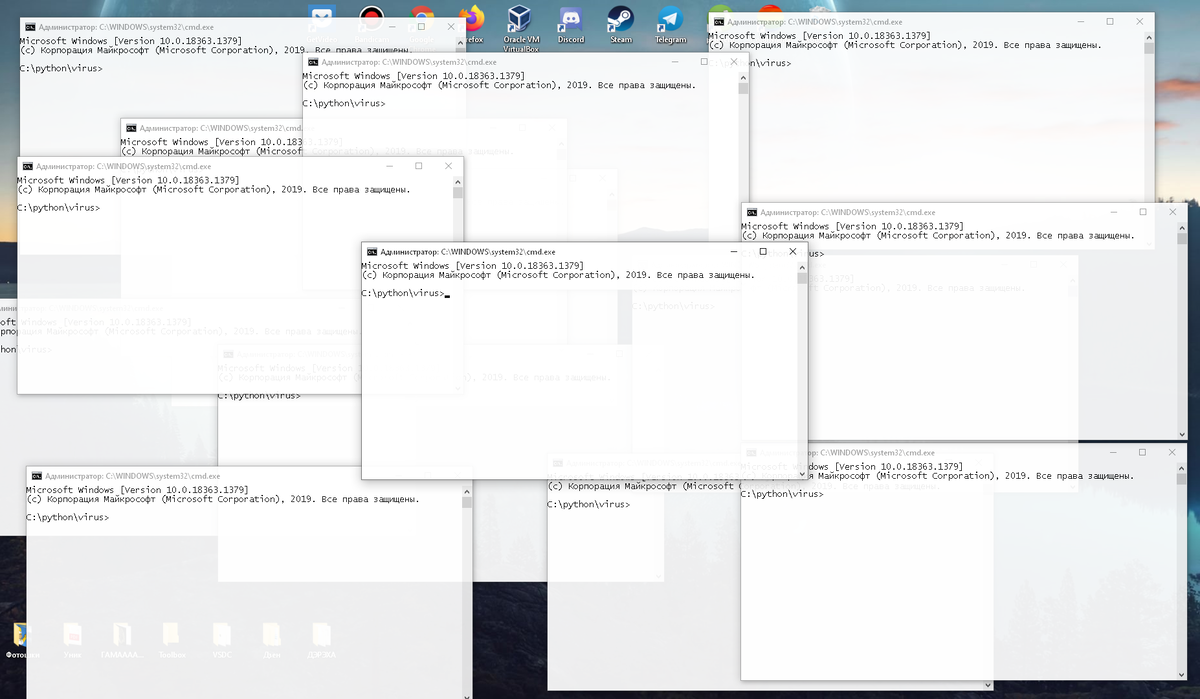Viewport: 1200px width, 699px height.
Task: Maximize the cmd window beside the Telegram icon
Action: [1110, 21]
